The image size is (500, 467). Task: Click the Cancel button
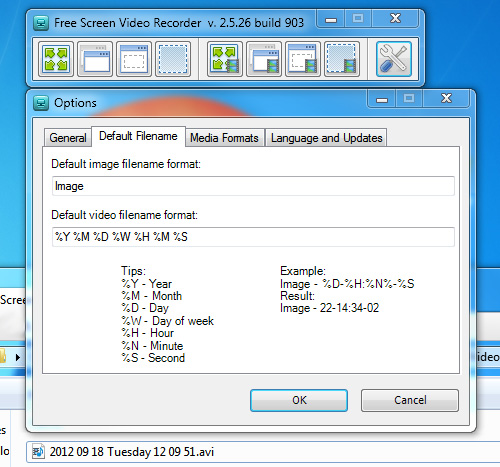point(410,400)
